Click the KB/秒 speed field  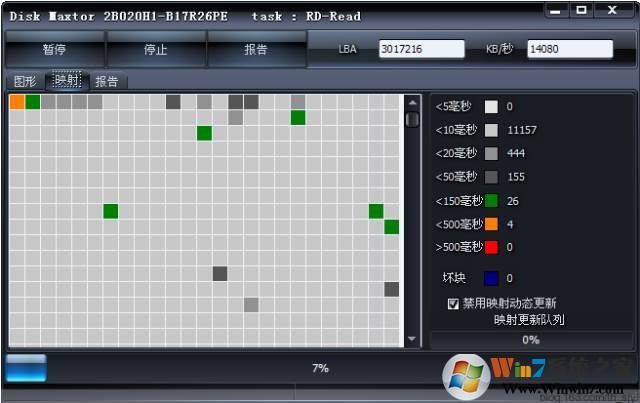point(570,49)
